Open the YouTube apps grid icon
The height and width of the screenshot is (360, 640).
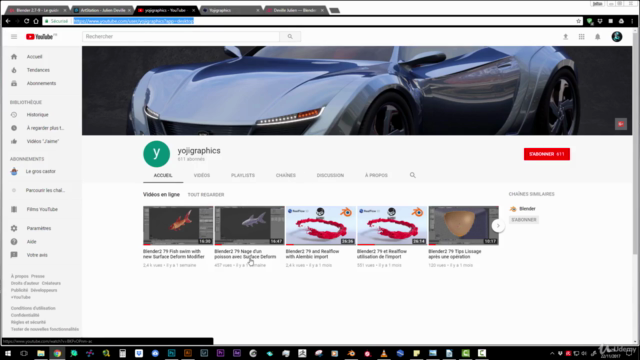tap(582, 37)
